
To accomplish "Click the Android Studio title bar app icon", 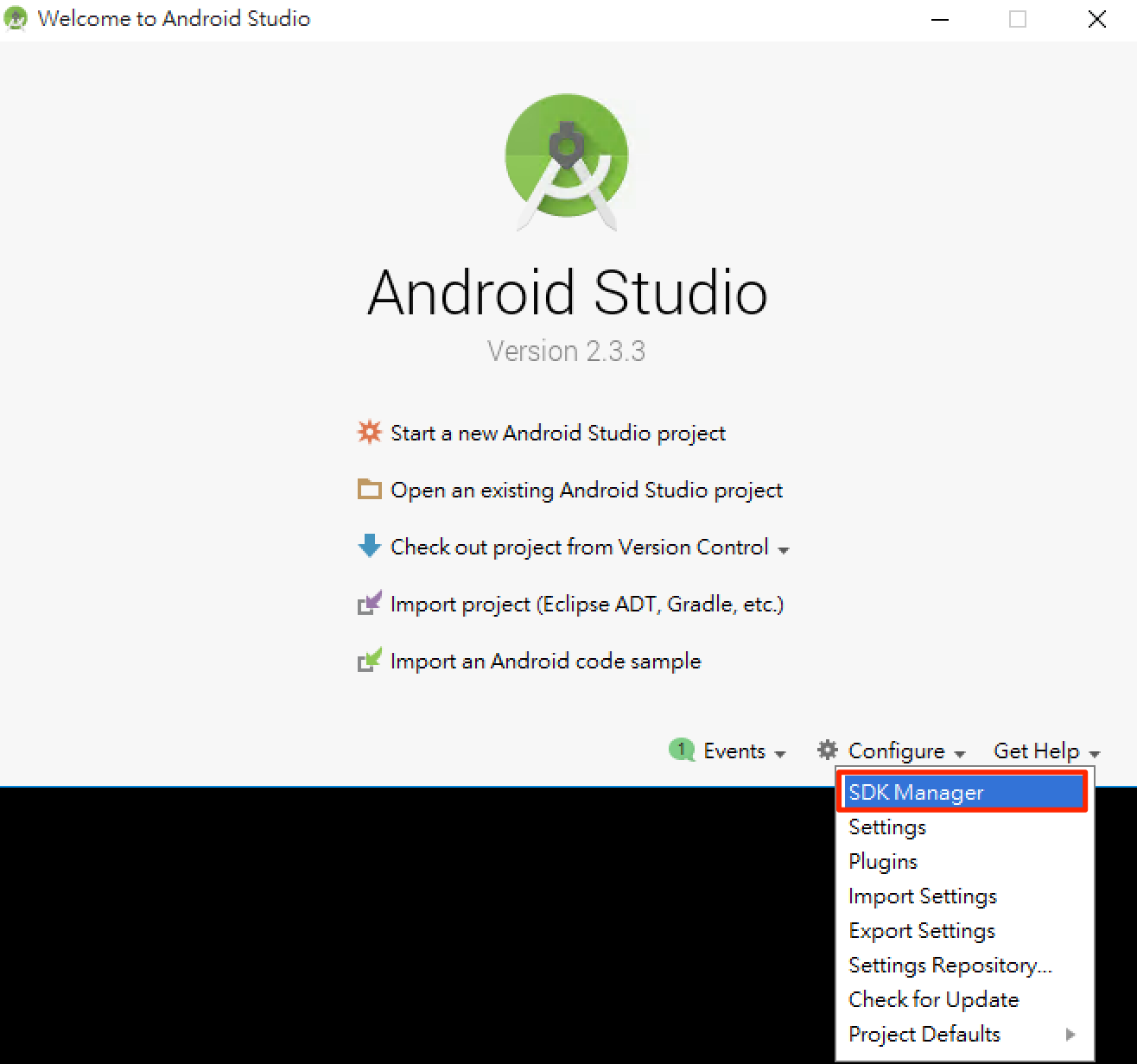I will [16, 19].
